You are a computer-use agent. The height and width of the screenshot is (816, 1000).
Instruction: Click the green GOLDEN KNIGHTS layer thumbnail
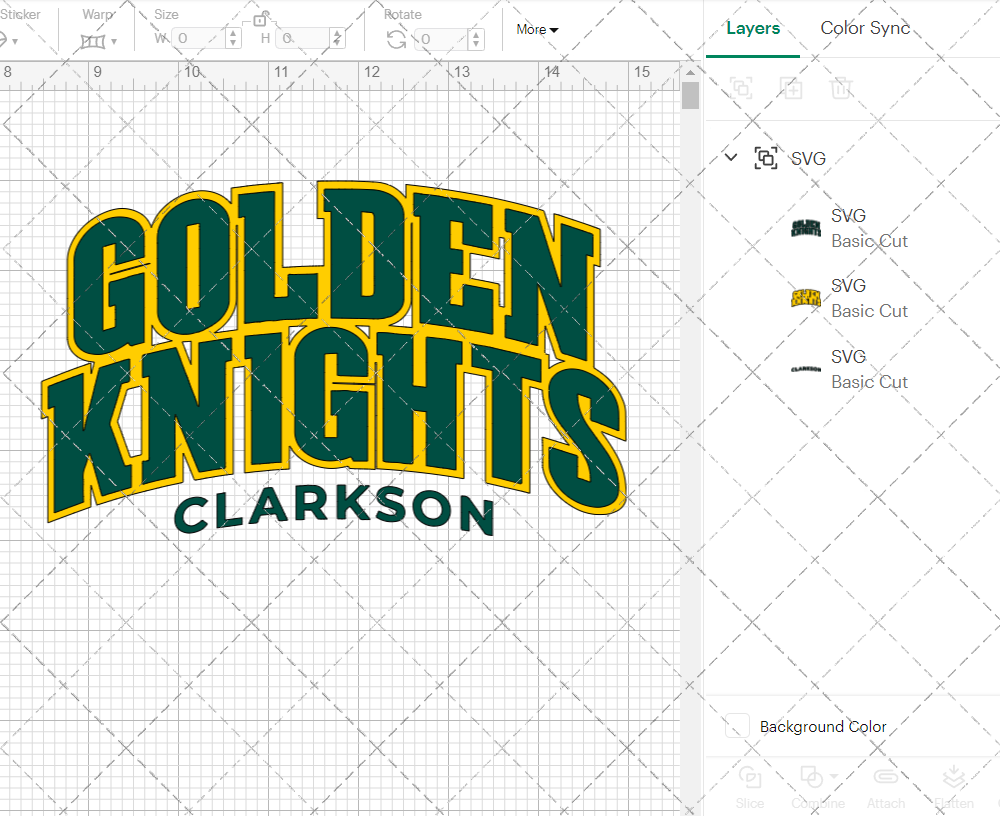pos(805,227)
